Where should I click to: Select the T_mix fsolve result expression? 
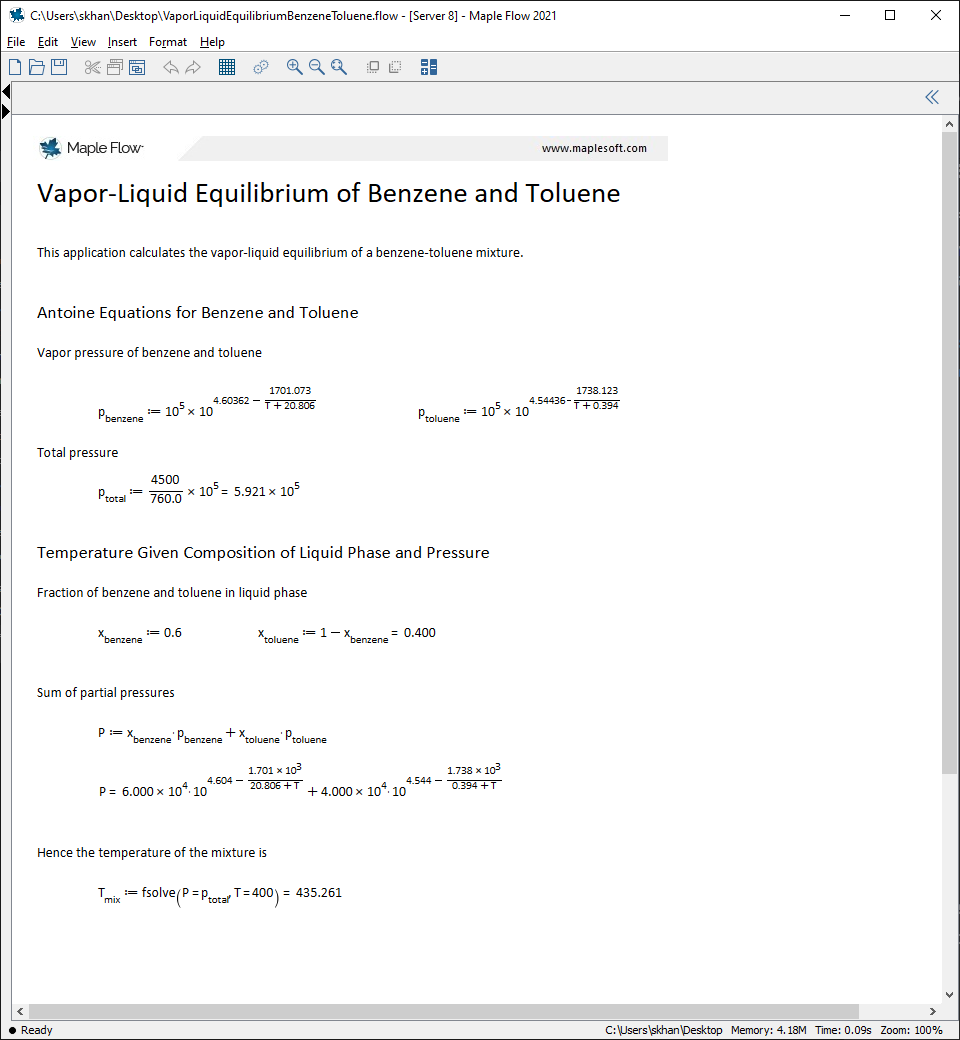219,892
